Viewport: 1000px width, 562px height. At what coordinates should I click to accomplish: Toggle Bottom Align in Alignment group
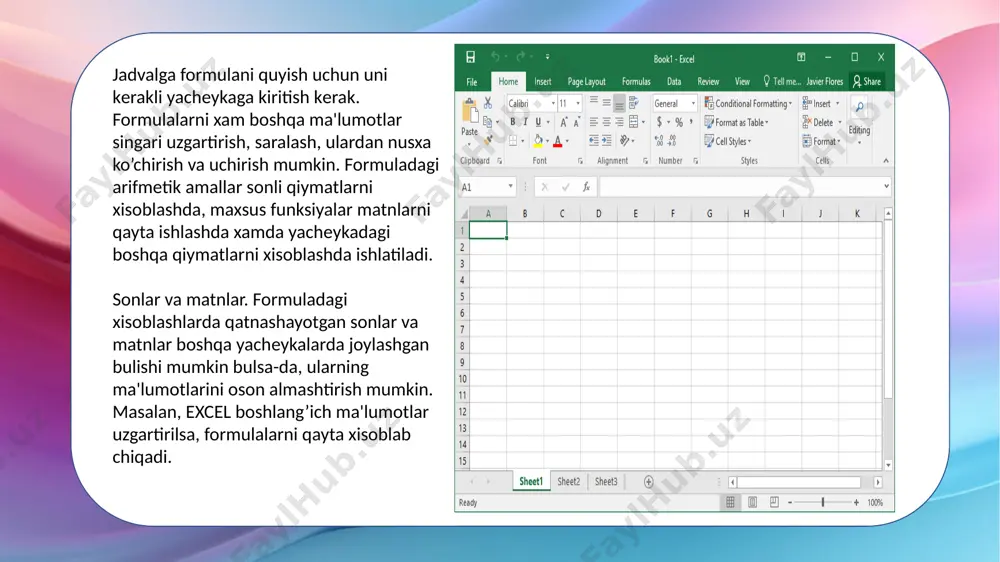tap(619, 103)
